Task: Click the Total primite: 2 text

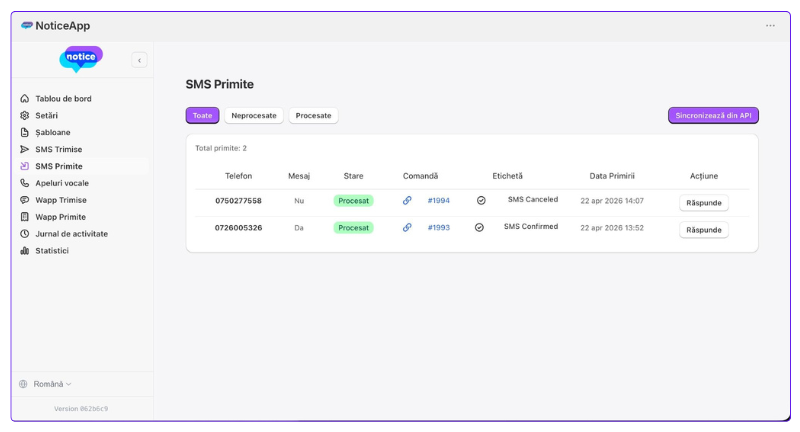Action: point(221,148)
